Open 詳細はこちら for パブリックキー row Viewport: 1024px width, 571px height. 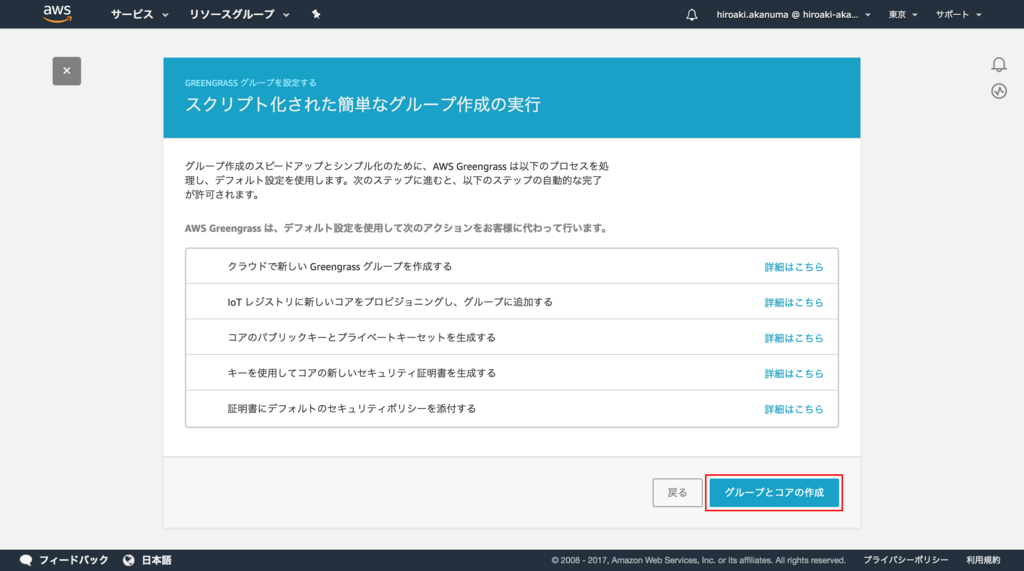click(793, 338)
